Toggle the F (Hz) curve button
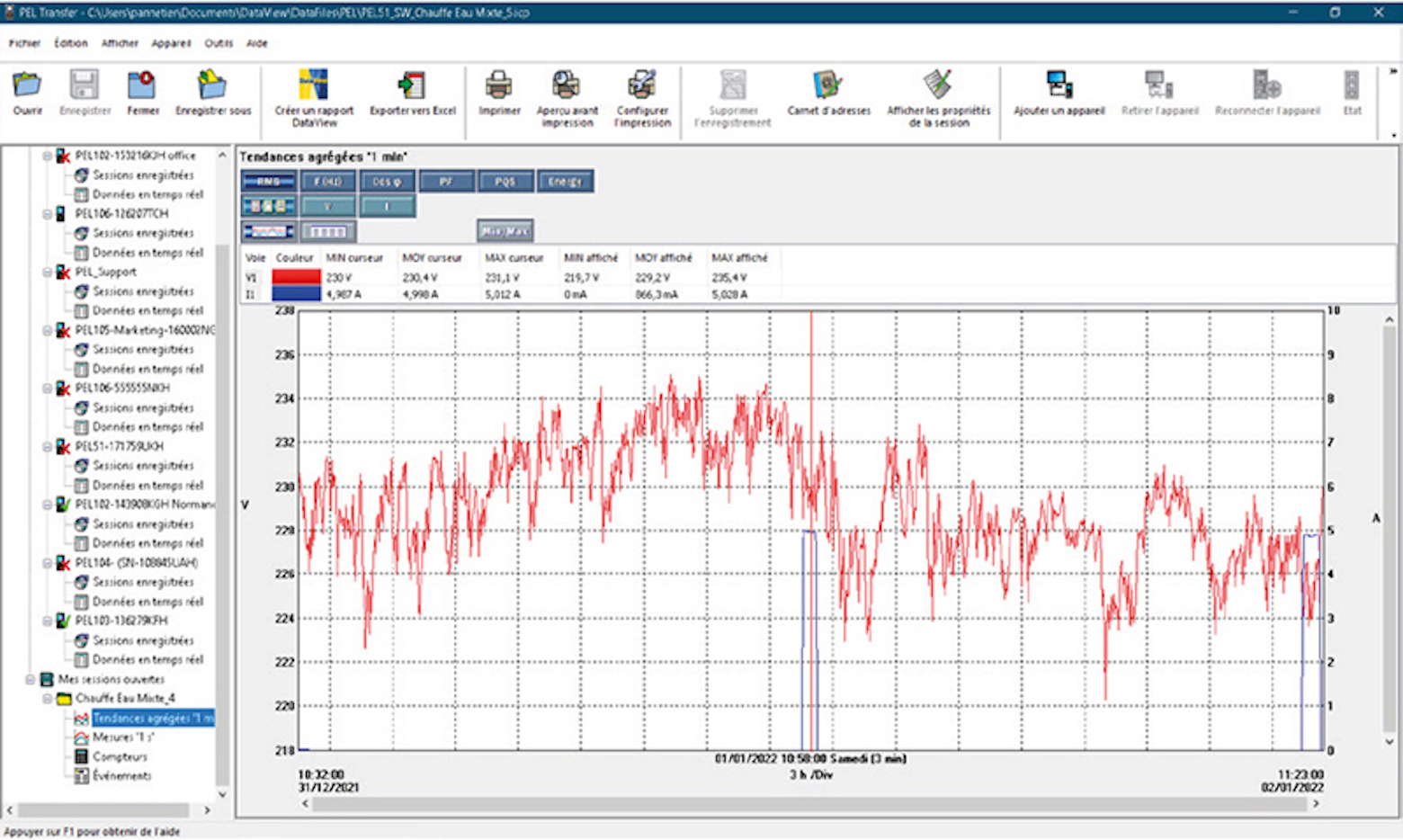The height and width of the screenshot is (840, 1403). click(328, 182)
